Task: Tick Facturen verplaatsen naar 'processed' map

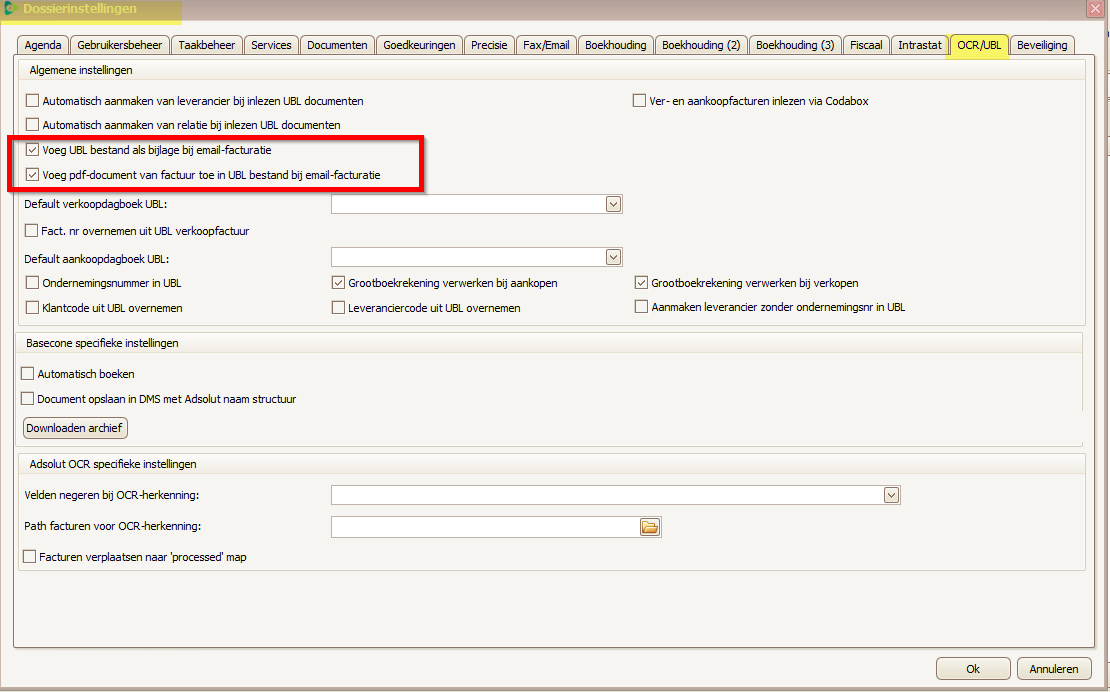Action: point(30,557)
